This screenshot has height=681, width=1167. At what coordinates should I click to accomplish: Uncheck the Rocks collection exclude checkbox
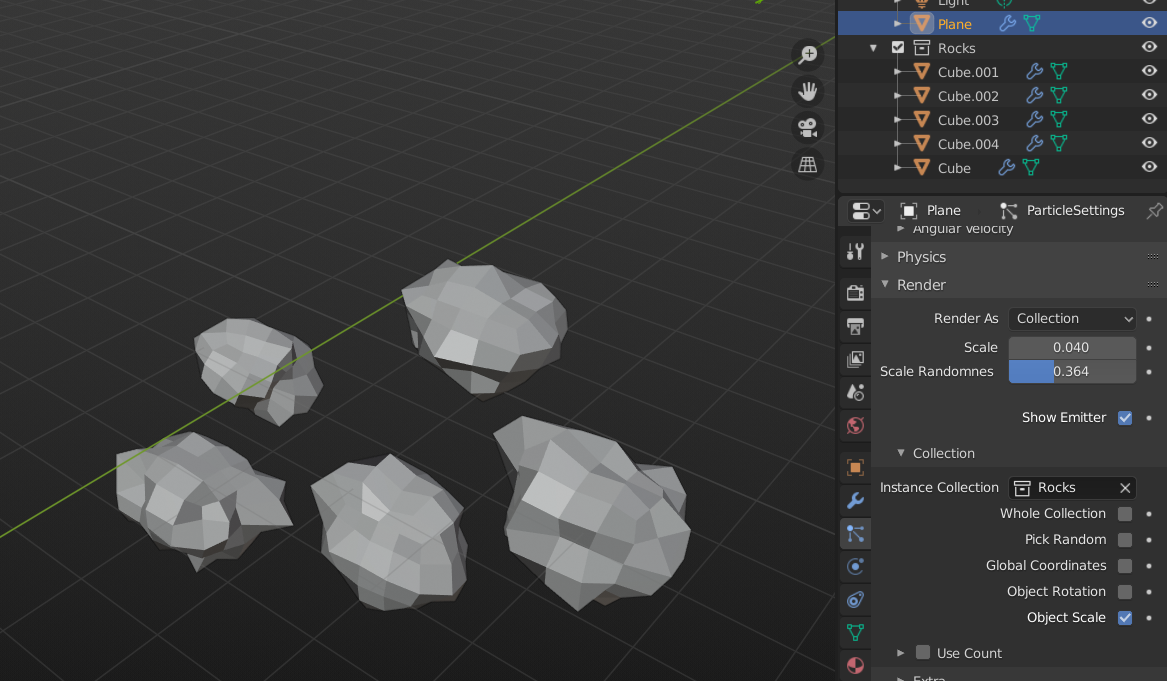tap(898, 48)
